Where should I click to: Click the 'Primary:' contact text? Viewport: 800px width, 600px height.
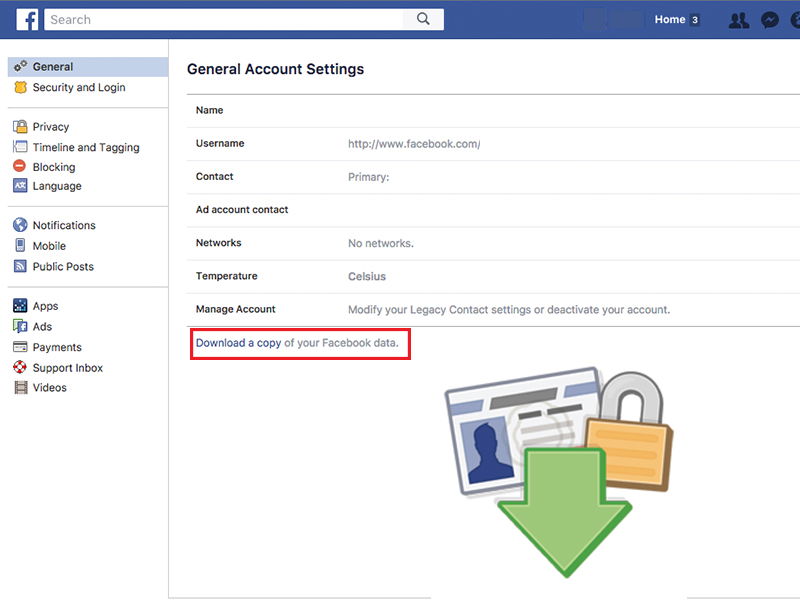[368, 177]
